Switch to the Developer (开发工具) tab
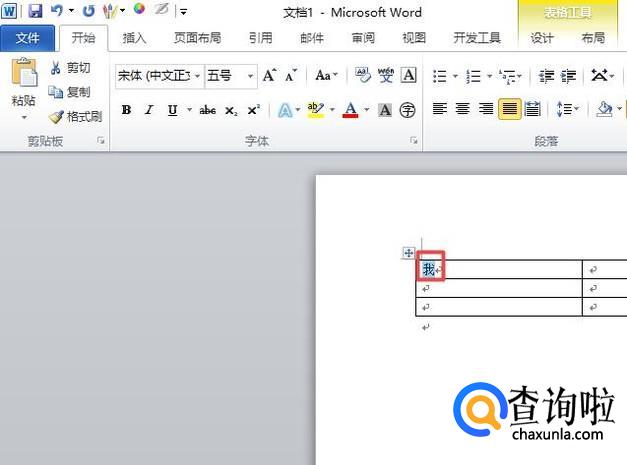 click(x=477, y=38)
